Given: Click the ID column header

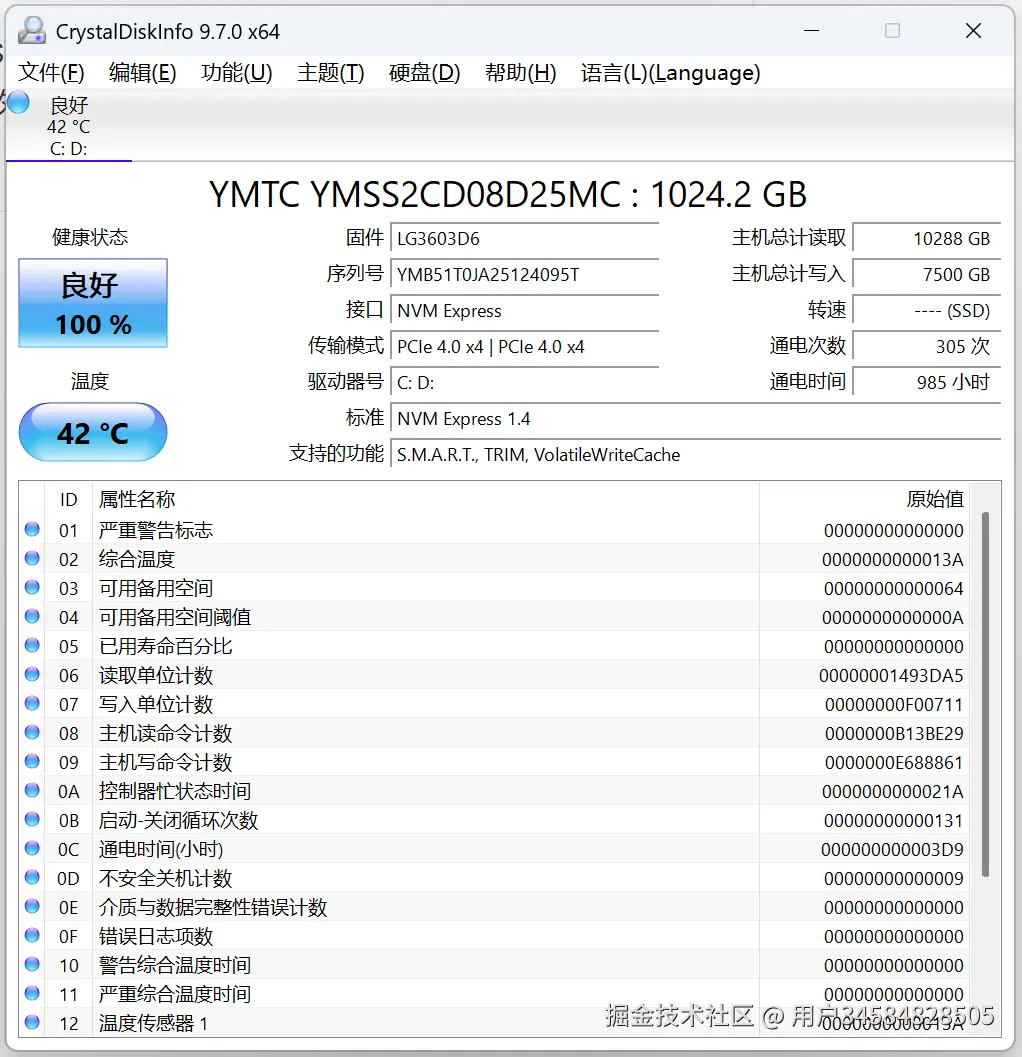Looking at the screenshot, I should pyautogui.click(x=68, y=500).
